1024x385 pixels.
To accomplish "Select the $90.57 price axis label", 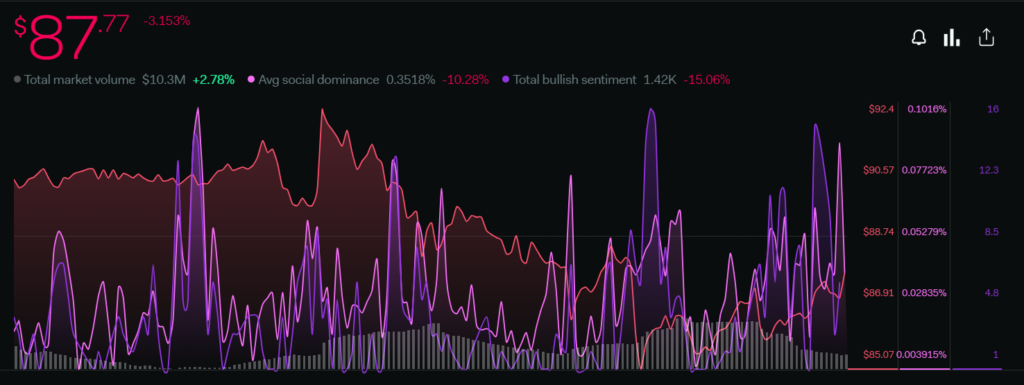I will [x=878, y=170].
